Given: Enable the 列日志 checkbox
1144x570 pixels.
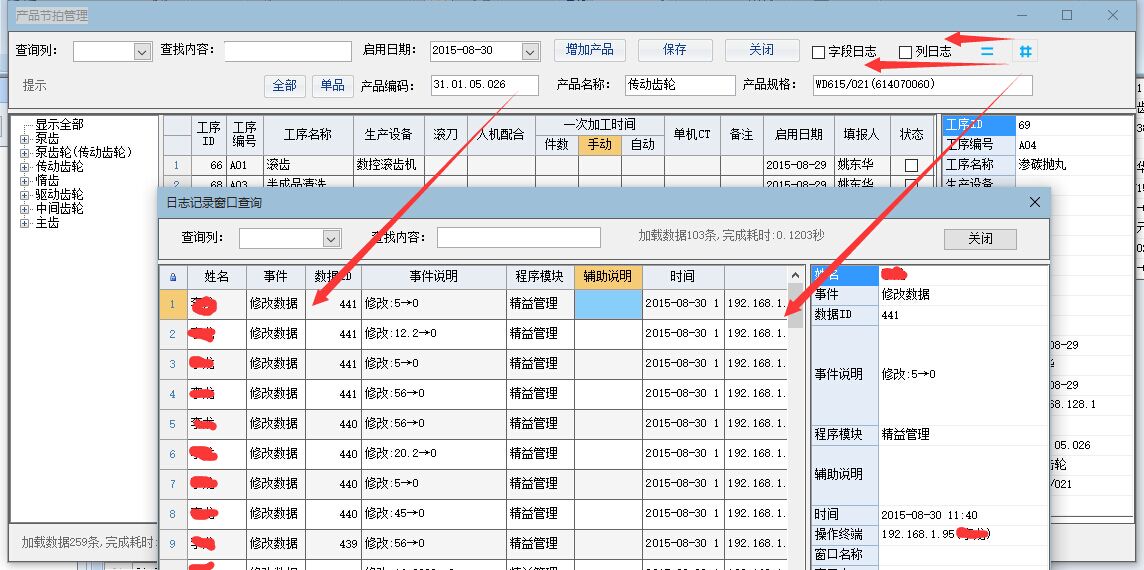Looking at the screenshot, I should pyautogui.click(x=905, y=52).
